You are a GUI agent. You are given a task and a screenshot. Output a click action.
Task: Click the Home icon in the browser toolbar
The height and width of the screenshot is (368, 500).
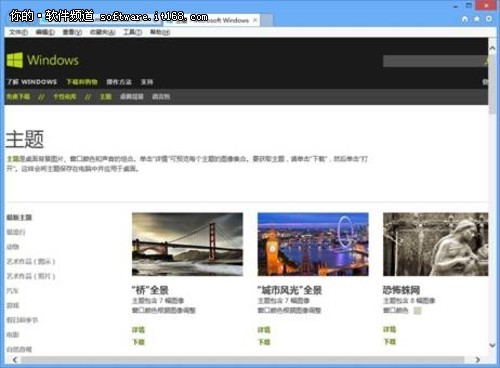pyautogui.click(x=465, y=19)
